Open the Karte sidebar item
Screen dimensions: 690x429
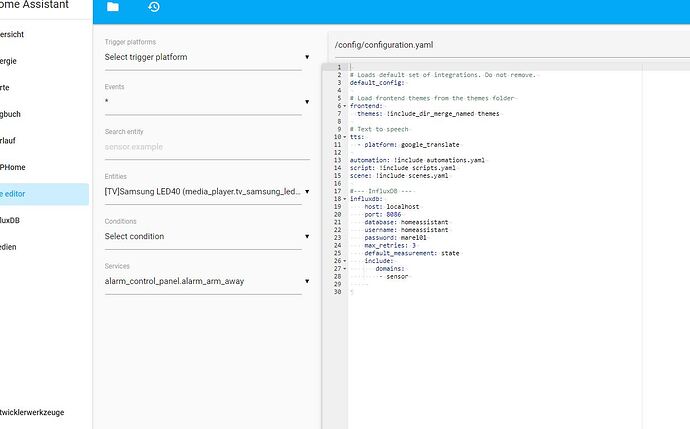pyautogui.click(x=44, y=88)
